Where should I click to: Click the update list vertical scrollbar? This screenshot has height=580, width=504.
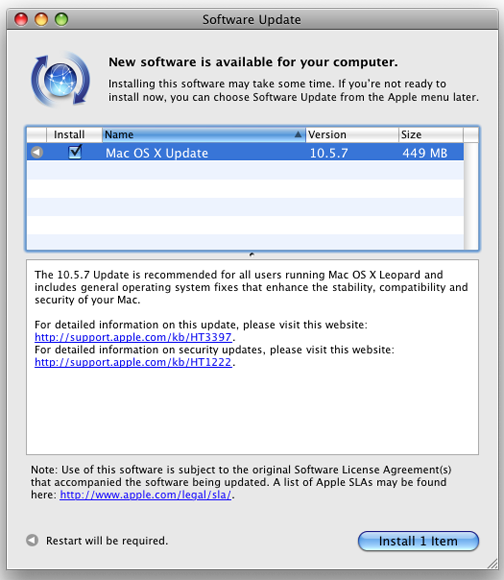pos(471,196)
